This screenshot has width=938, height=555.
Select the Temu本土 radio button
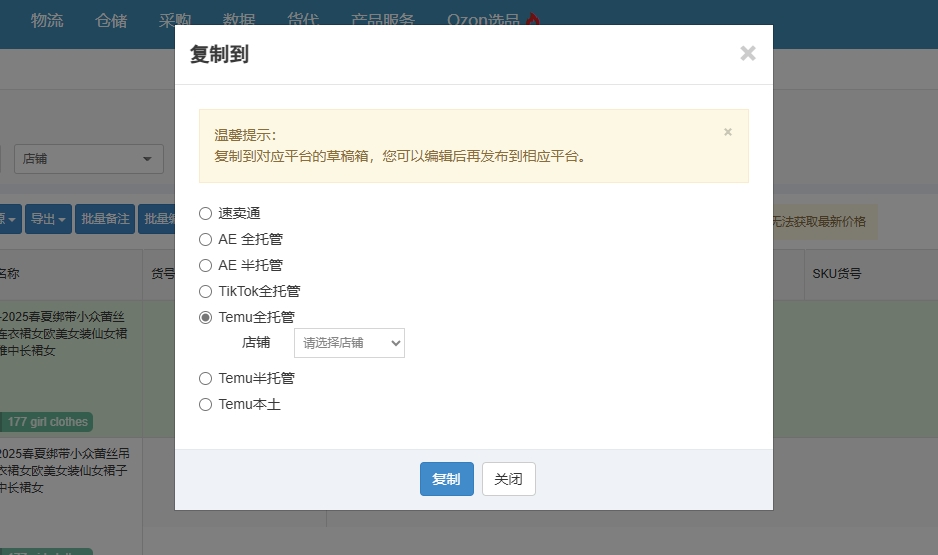tap(206, 404)
